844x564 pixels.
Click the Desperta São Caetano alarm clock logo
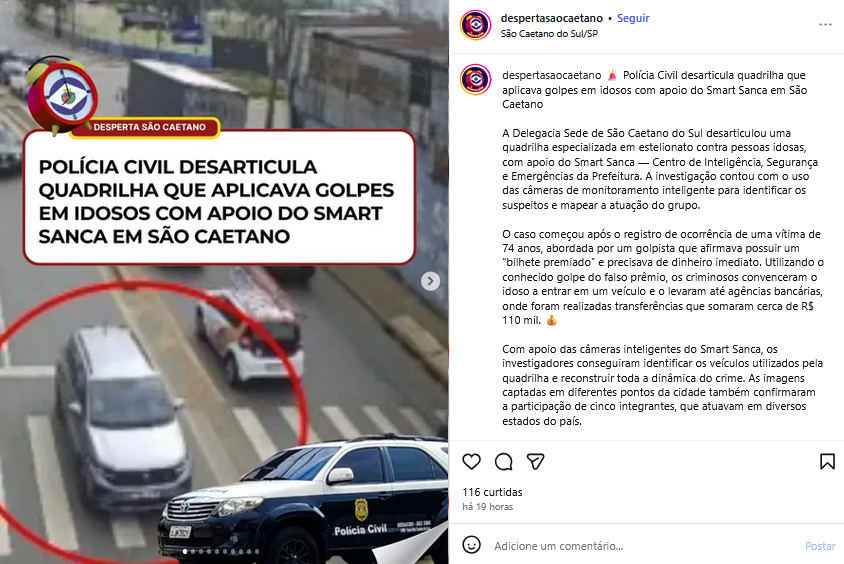[61, 96]
